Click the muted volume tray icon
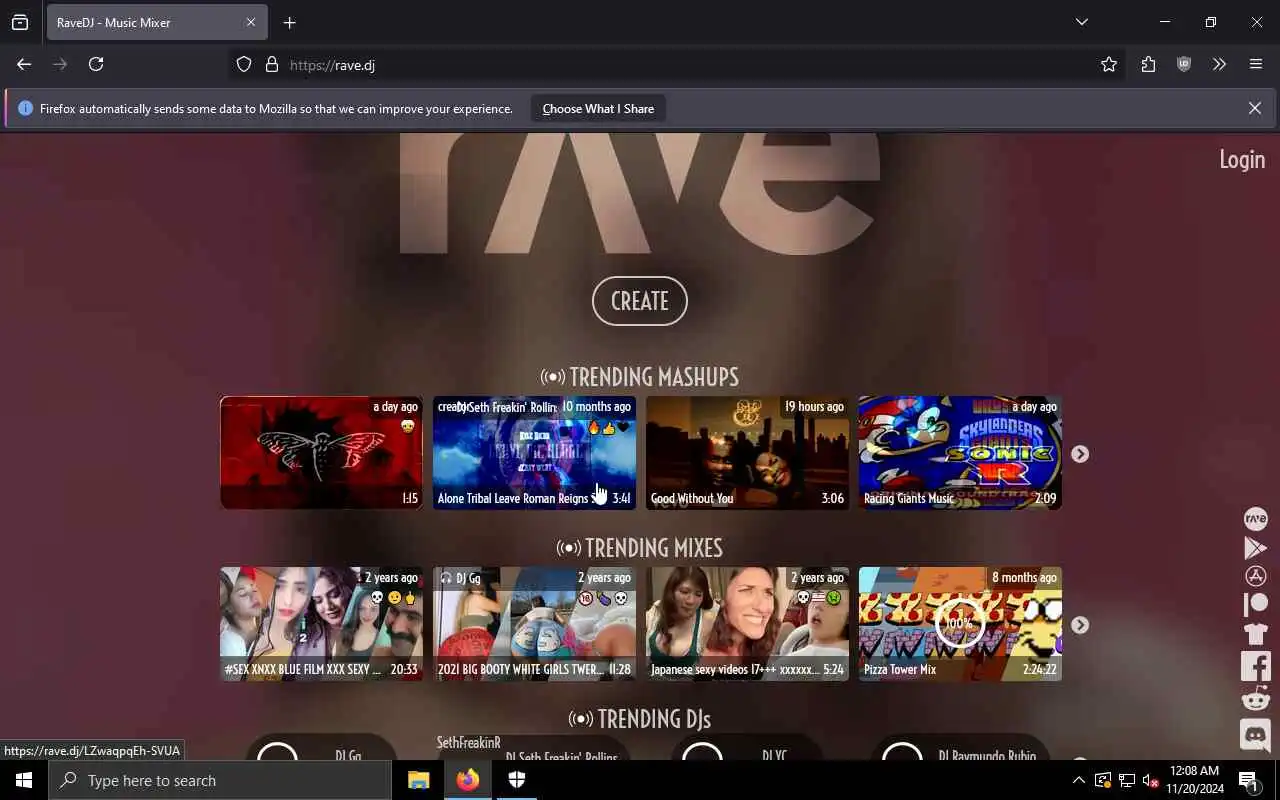Screen dimensions: 1280x800 tap(1150, 780)
